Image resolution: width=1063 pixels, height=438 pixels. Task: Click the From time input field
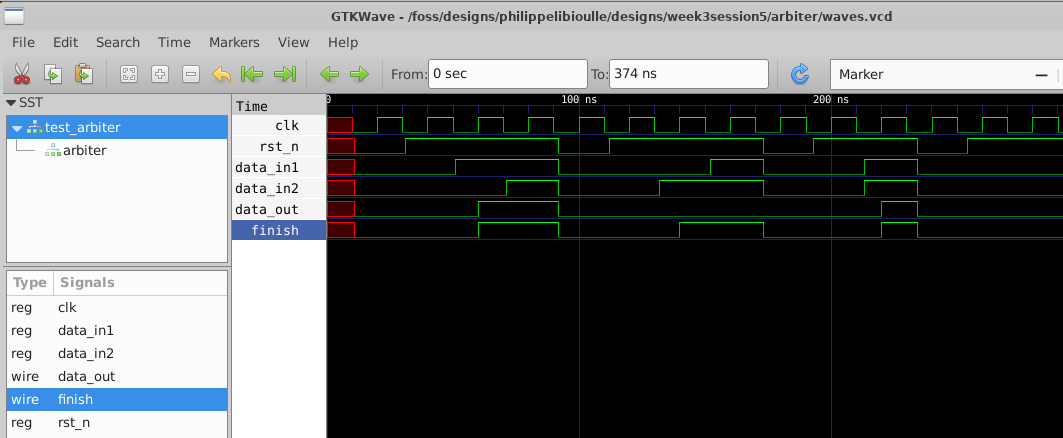pos(506,74)
